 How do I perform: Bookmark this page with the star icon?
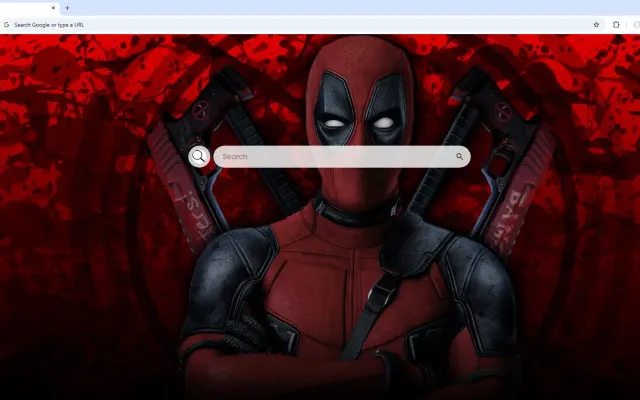[x=596, y=25]
